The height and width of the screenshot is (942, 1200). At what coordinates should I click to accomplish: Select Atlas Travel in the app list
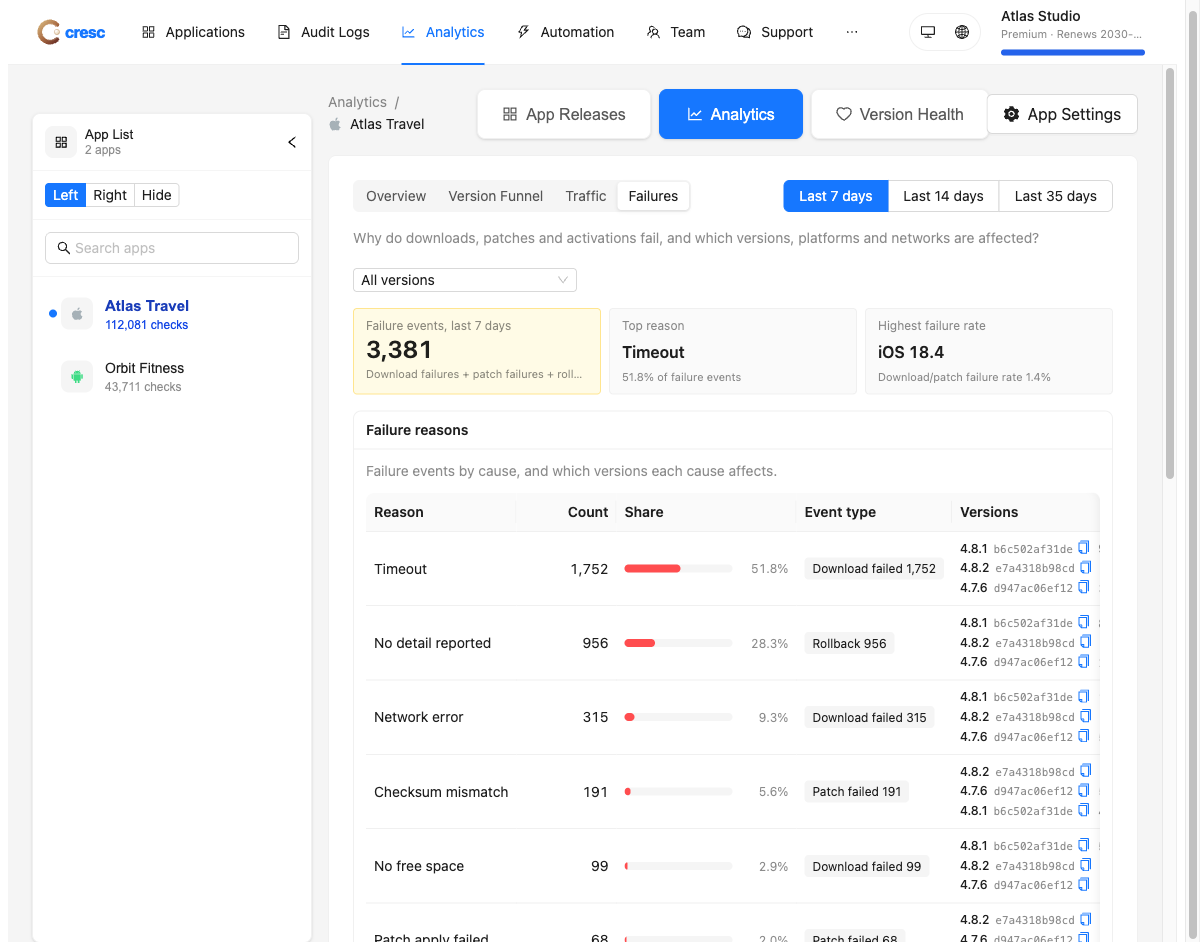[x=172, y=314]
